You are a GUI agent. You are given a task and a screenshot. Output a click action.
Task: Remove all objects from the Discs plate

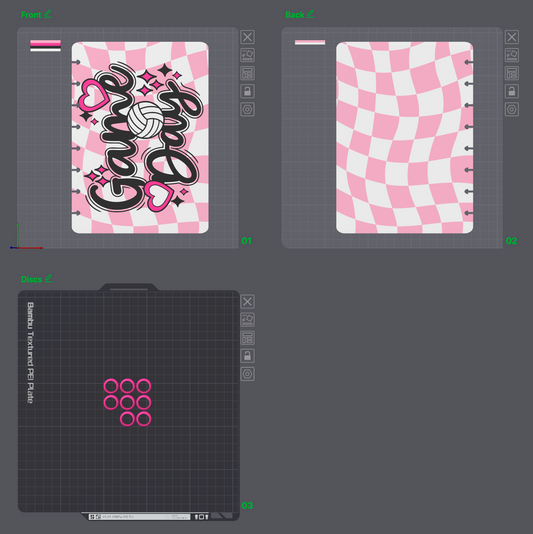(x=248, y=301)
